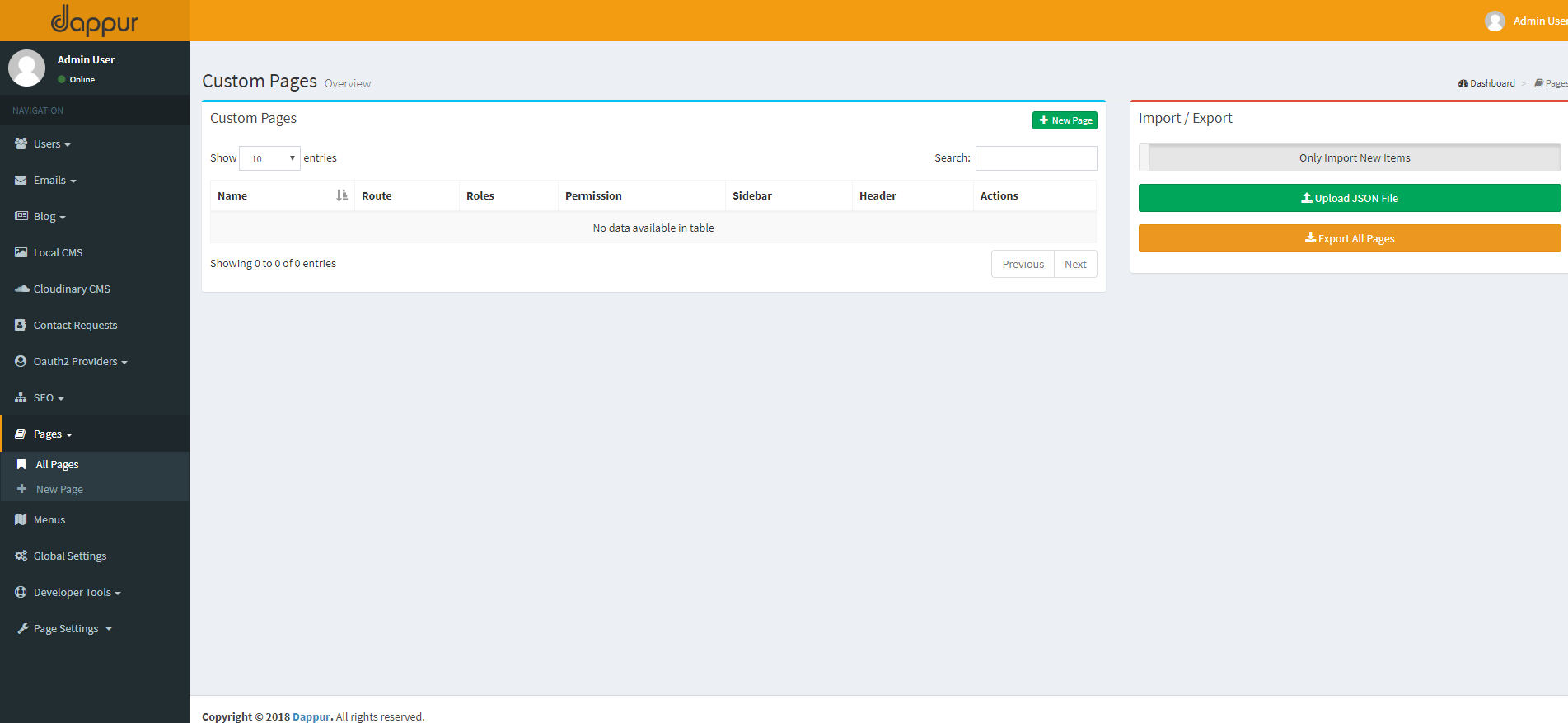Click the Global Settings cogs icon
Image resolution: width=1568 pixels, height=723 pixels.
(21, 556)
